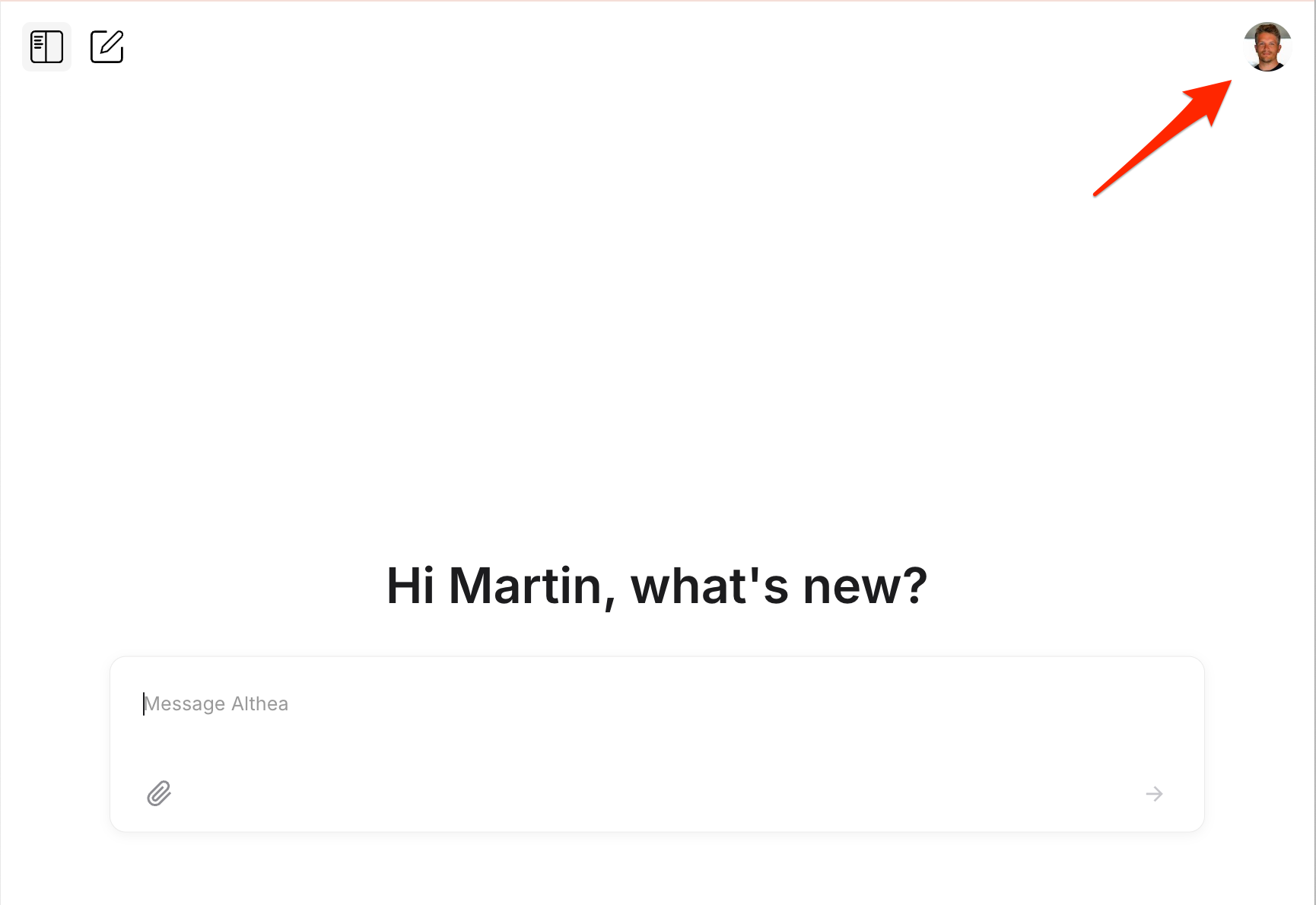This screenshot has width=1316, height=905.
Task: Start a new chat with the compose icon
Action: 106,46
